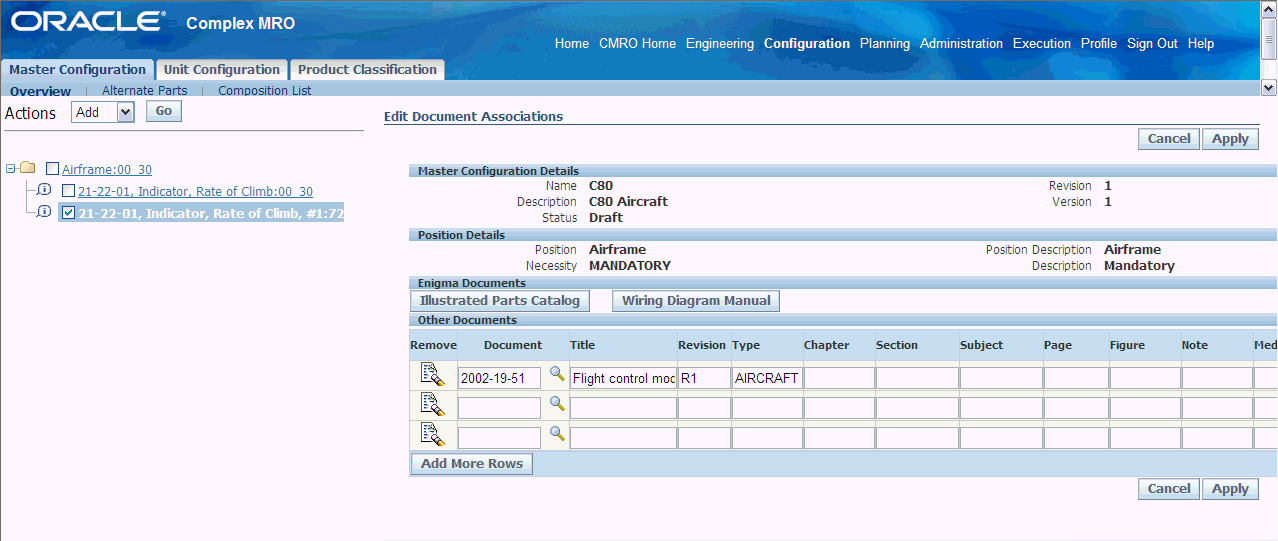The width and height of the screenshot is (1278, 541).
Task: Open the Actions Add dropdown
Action: (x=103, y=112)
